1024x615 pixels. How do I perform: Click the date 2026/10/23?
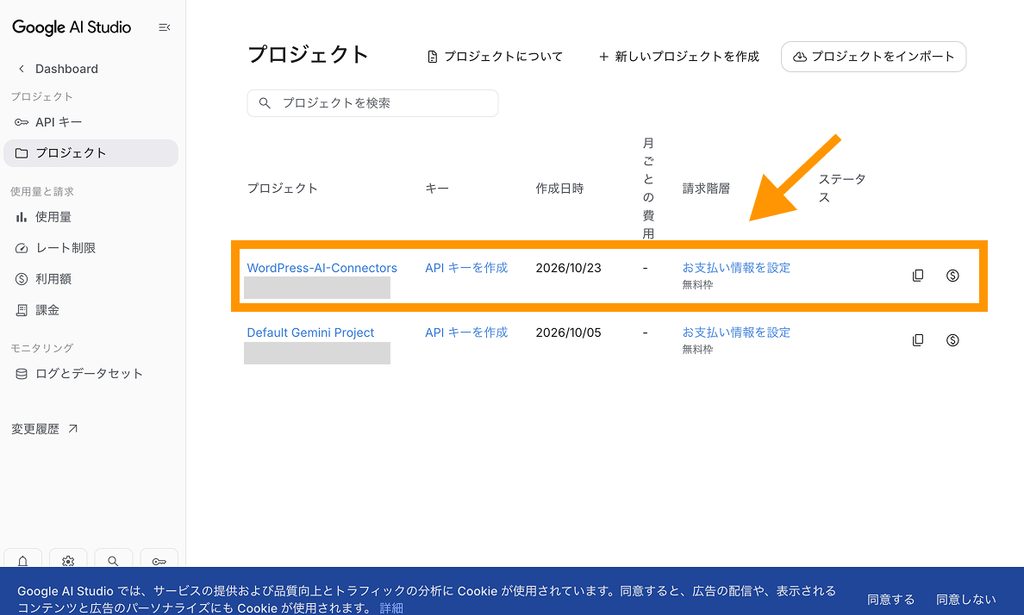(568, 268)
